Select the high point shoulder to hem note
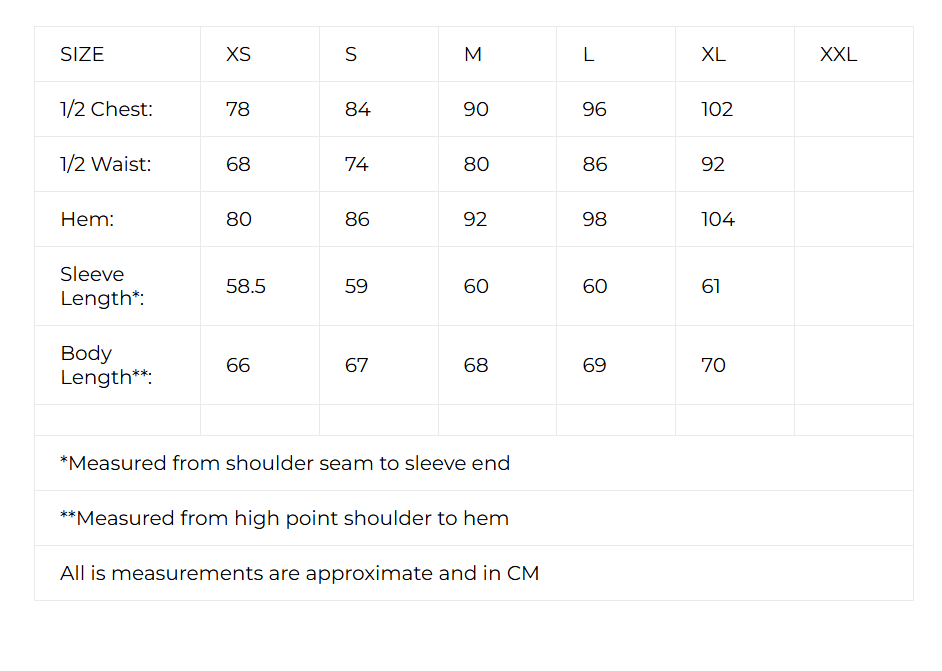This screenshot has width=942, height=671. 284,519
